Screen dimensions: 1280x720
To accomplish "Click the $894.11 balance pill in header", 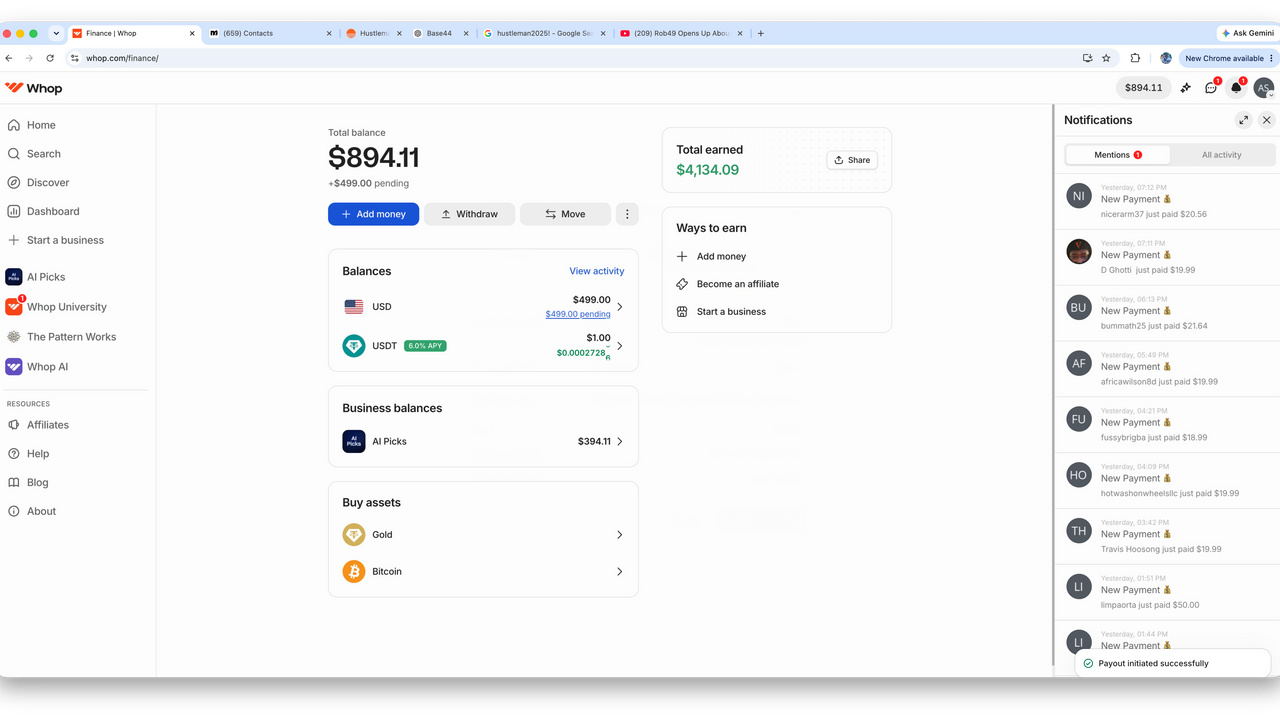I will tap(1143, 88).
